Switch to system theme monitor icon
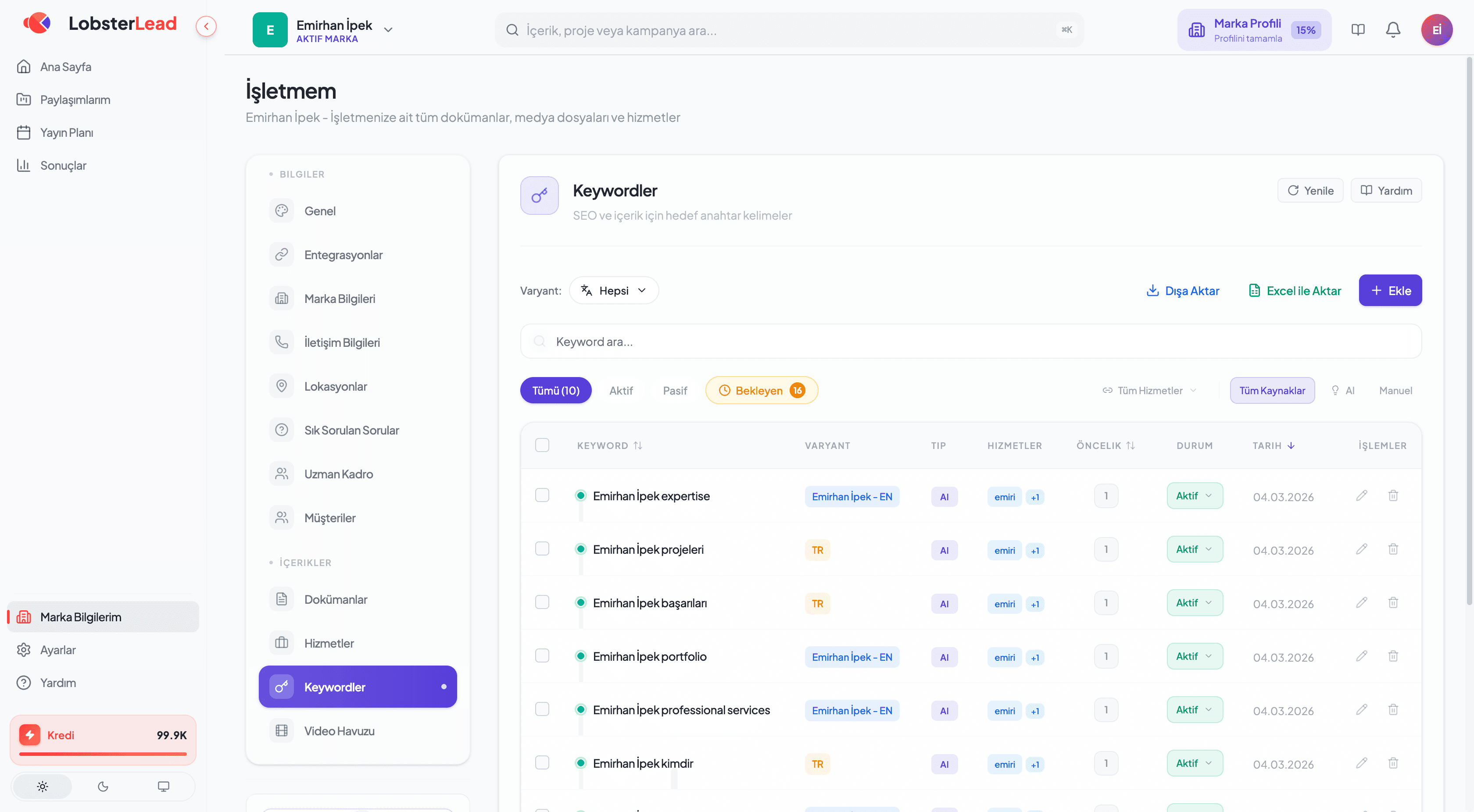Viewport: 1474px width, 812px height. click(x=164, y=786)
